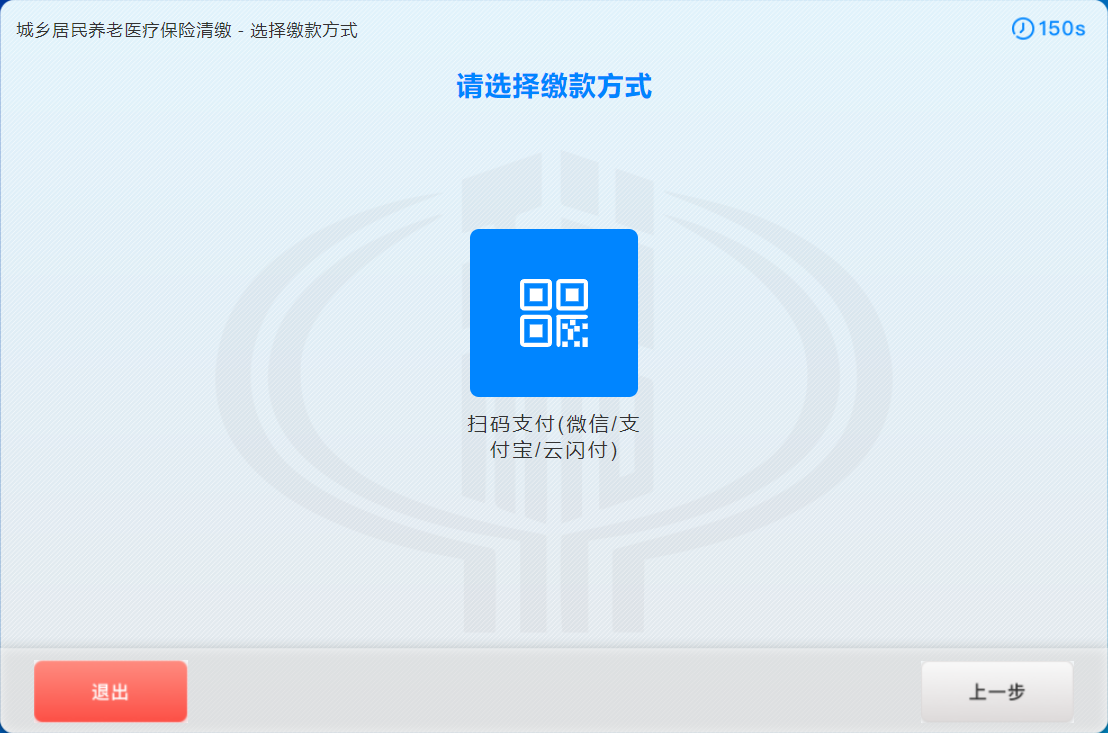Click the 扫码支付(微信/支付宝/云闪付) caption text
Viewport: 1108px width, 733px height.
554,436
